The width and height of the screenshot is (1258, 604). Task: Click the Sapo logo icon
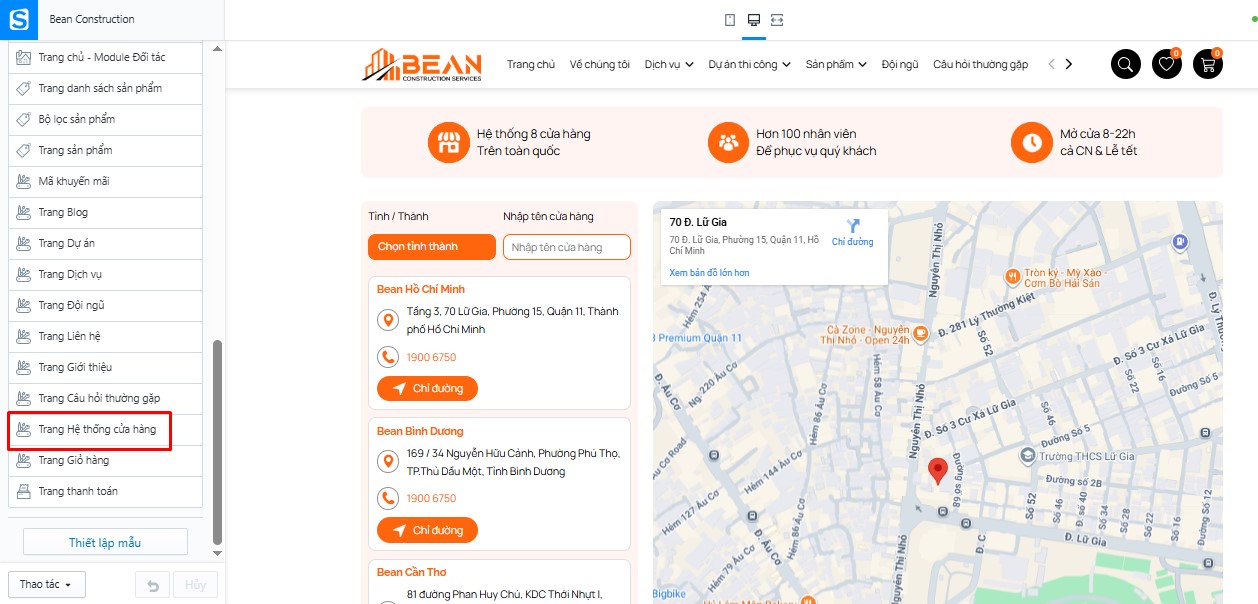pos(19,19)
